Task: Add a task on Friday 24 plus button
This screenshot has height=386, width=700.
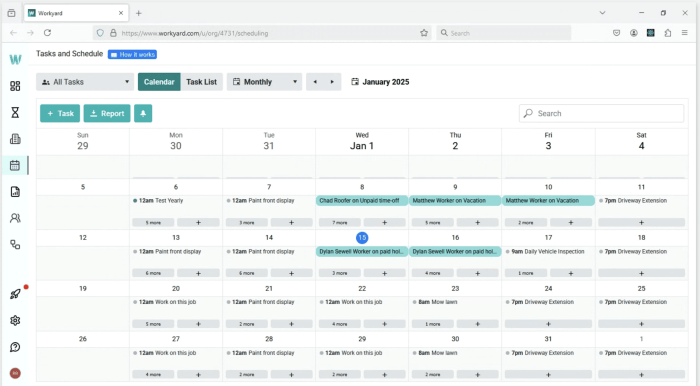Action: tap(548, 324)
